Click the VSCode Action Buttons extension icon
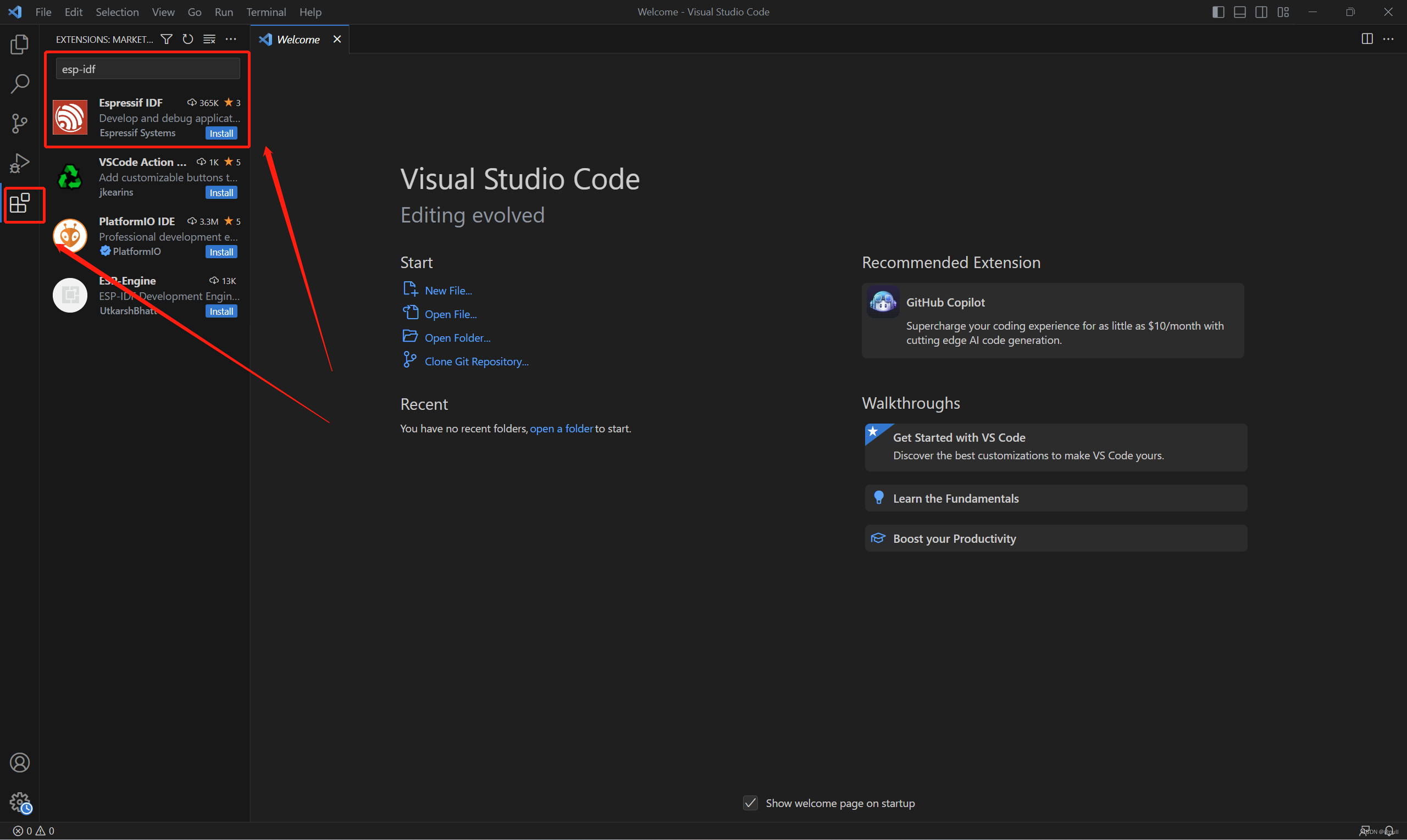Image resolution: width=1407 pixels, height=840 pixels. (x=70, y=176)
